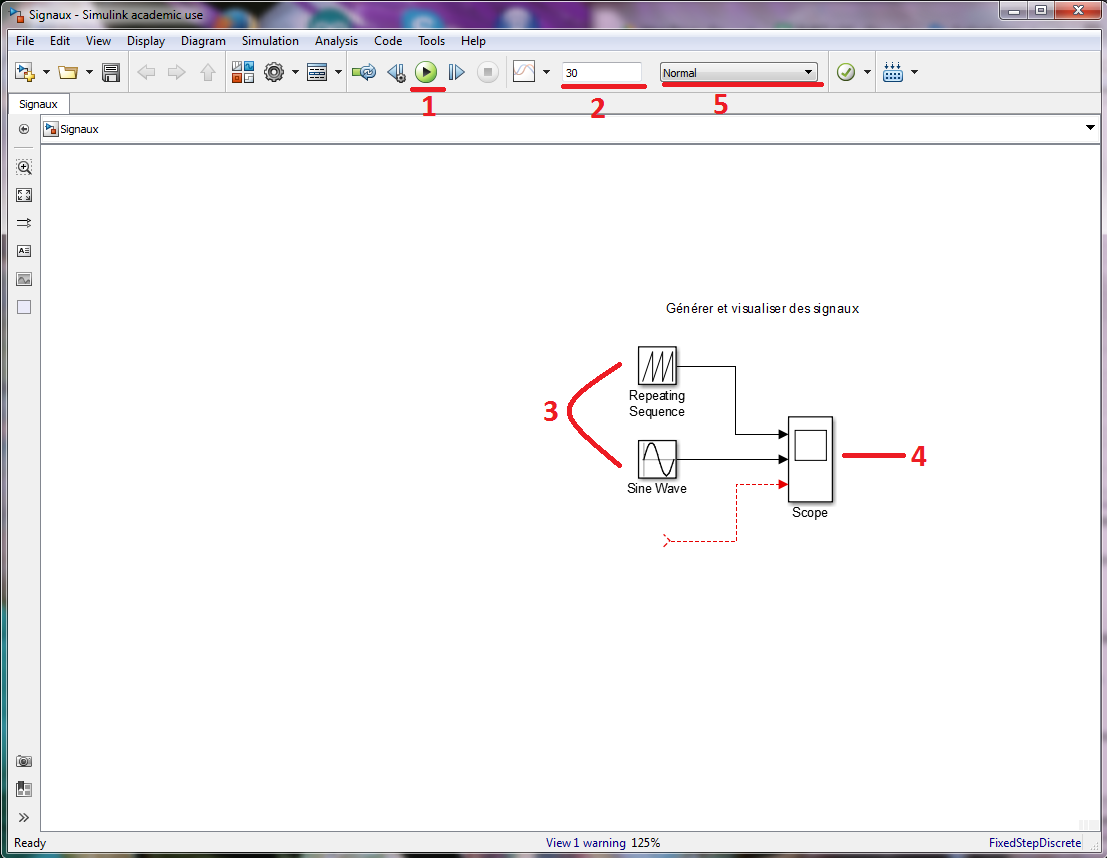
Task: Click the screenshot camera icon at bottom left
Action: click(x=24, y=761)
